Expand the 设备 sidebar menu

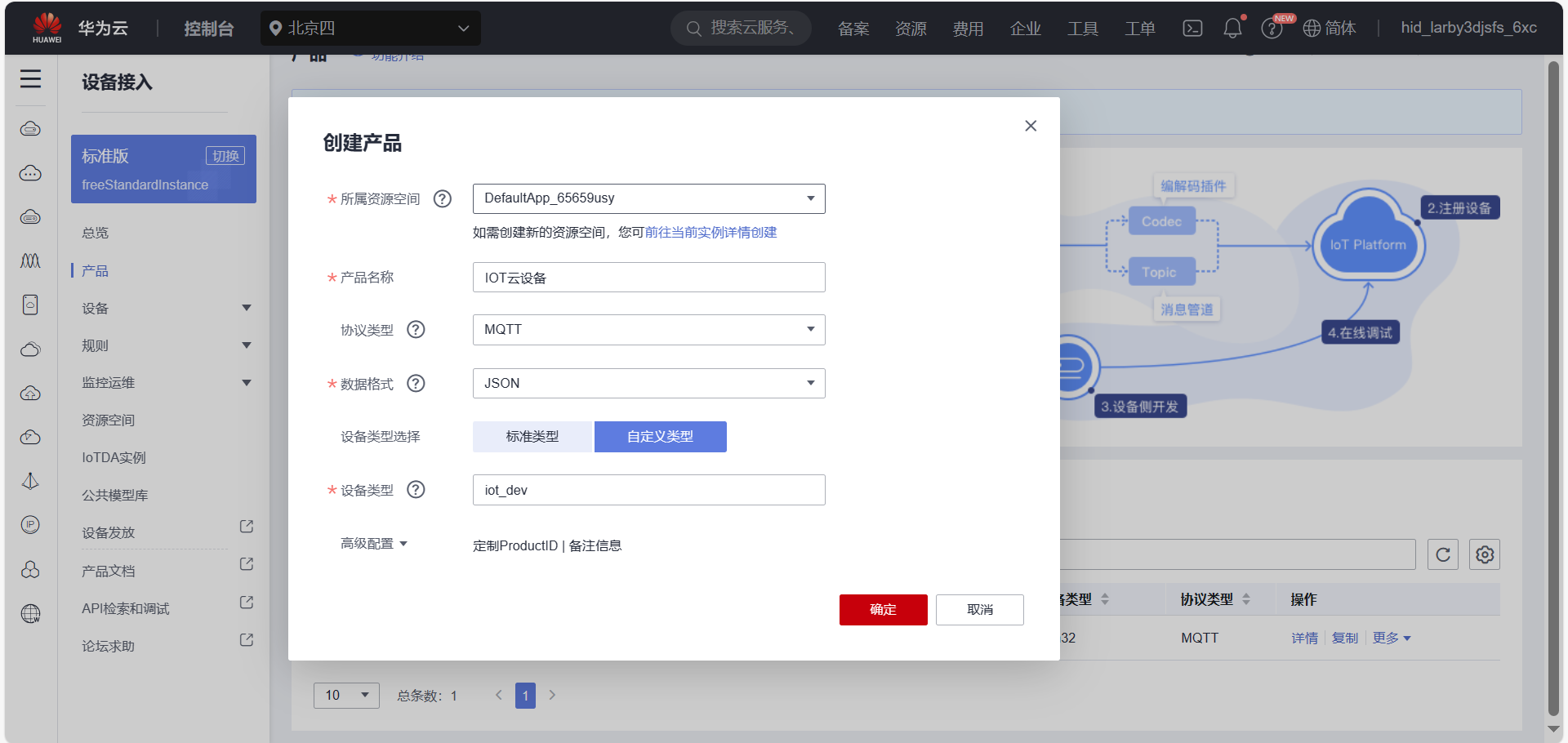click(247, 308)
